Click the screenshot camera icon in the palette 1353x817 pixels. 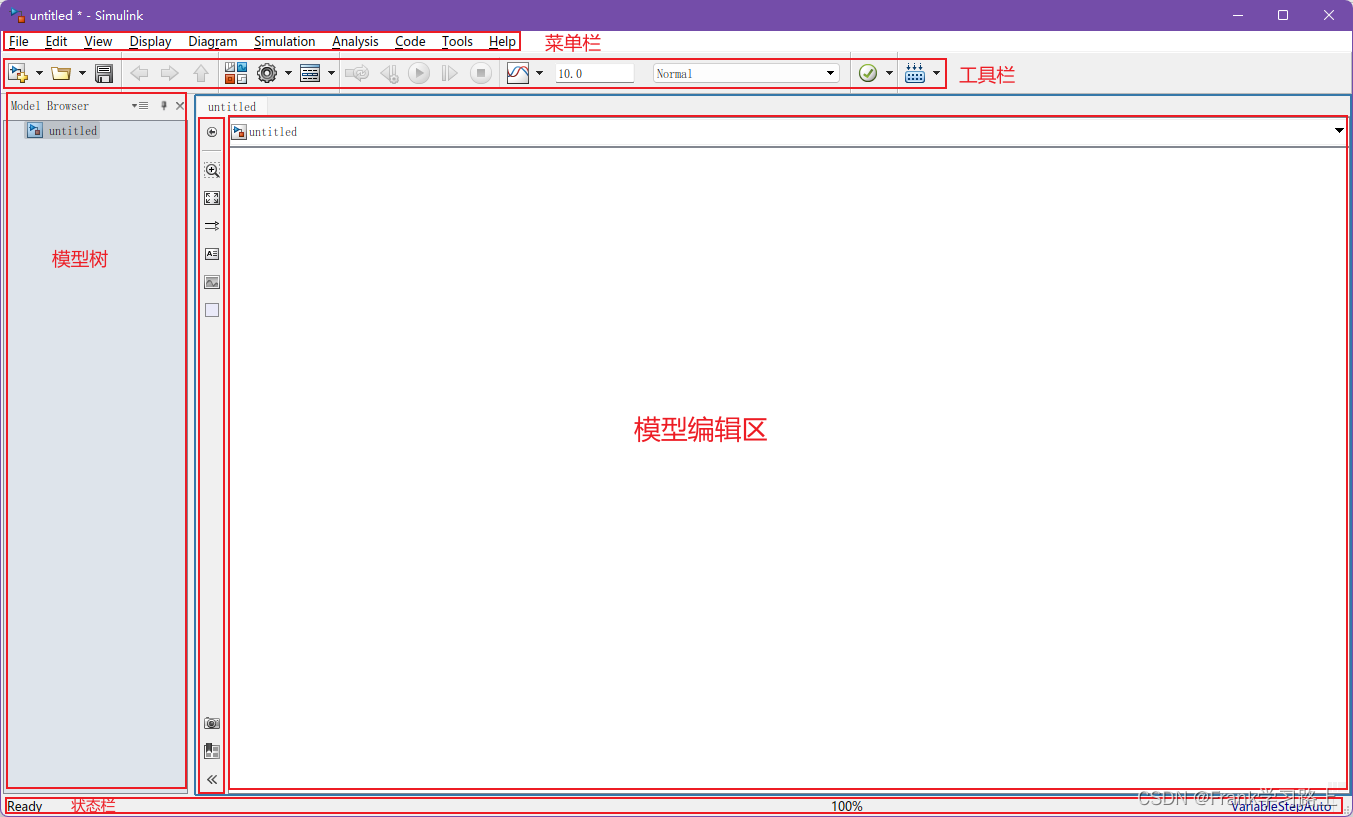pos(211,723)
